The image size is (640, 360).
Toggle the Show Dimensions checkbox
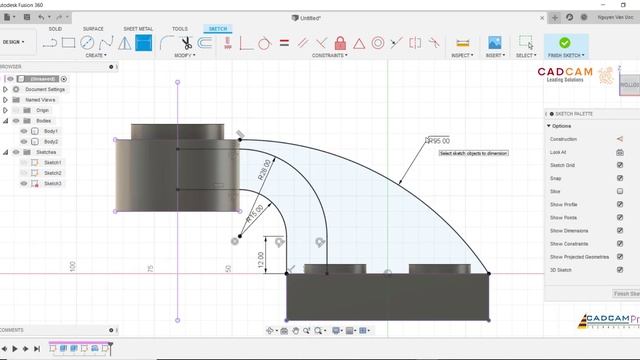click(x=620, y=231)
